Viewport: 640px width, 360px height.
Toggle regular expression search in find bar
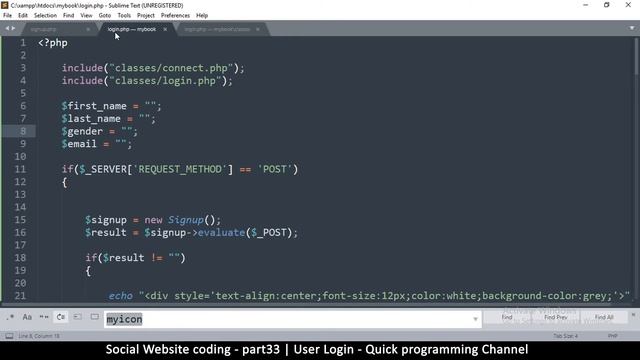click(x=10, y=317)
